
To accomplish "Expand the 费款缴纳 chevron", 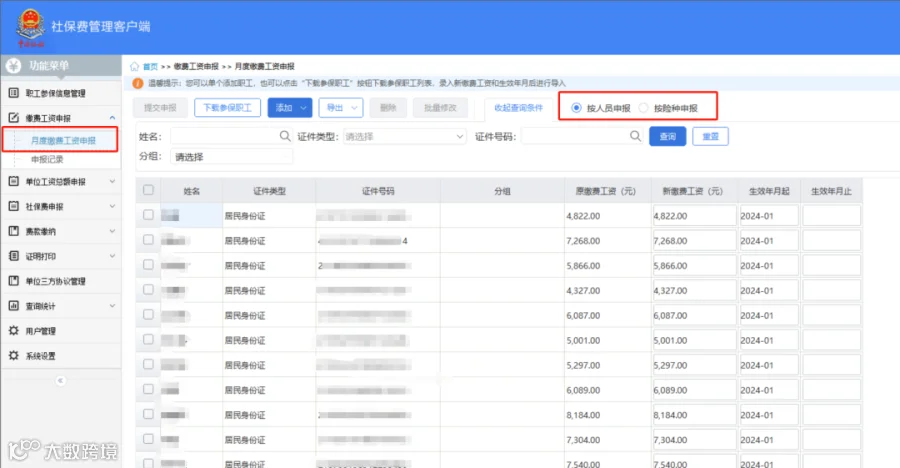I will pyautogui.click(x=112, y=231).
